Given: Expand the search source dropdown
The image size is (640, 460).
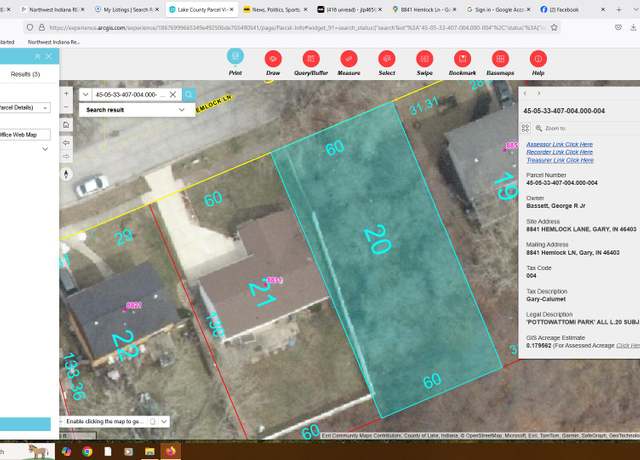Looking at the screenshot, I should click(85, 95).
